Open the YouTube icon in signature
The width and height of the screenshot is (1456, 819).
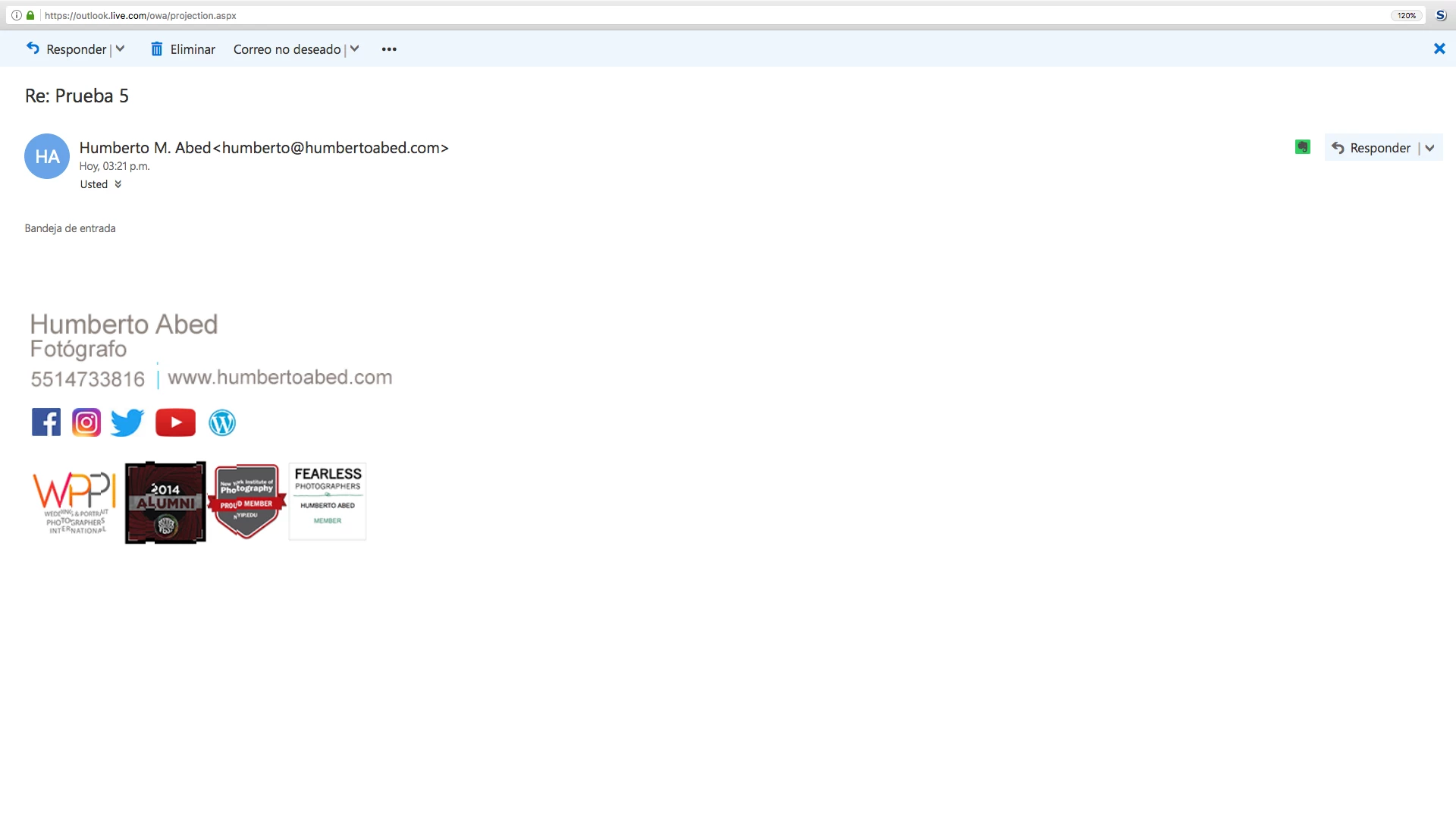click(x=175, y=422)
